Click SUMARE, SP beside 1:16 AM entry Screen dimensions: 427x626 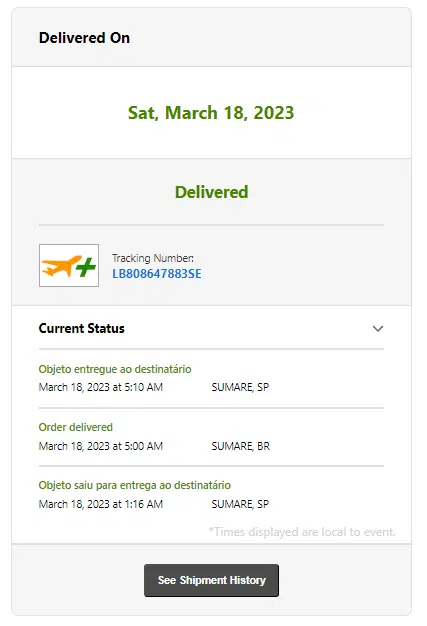(x=240, y=504)
